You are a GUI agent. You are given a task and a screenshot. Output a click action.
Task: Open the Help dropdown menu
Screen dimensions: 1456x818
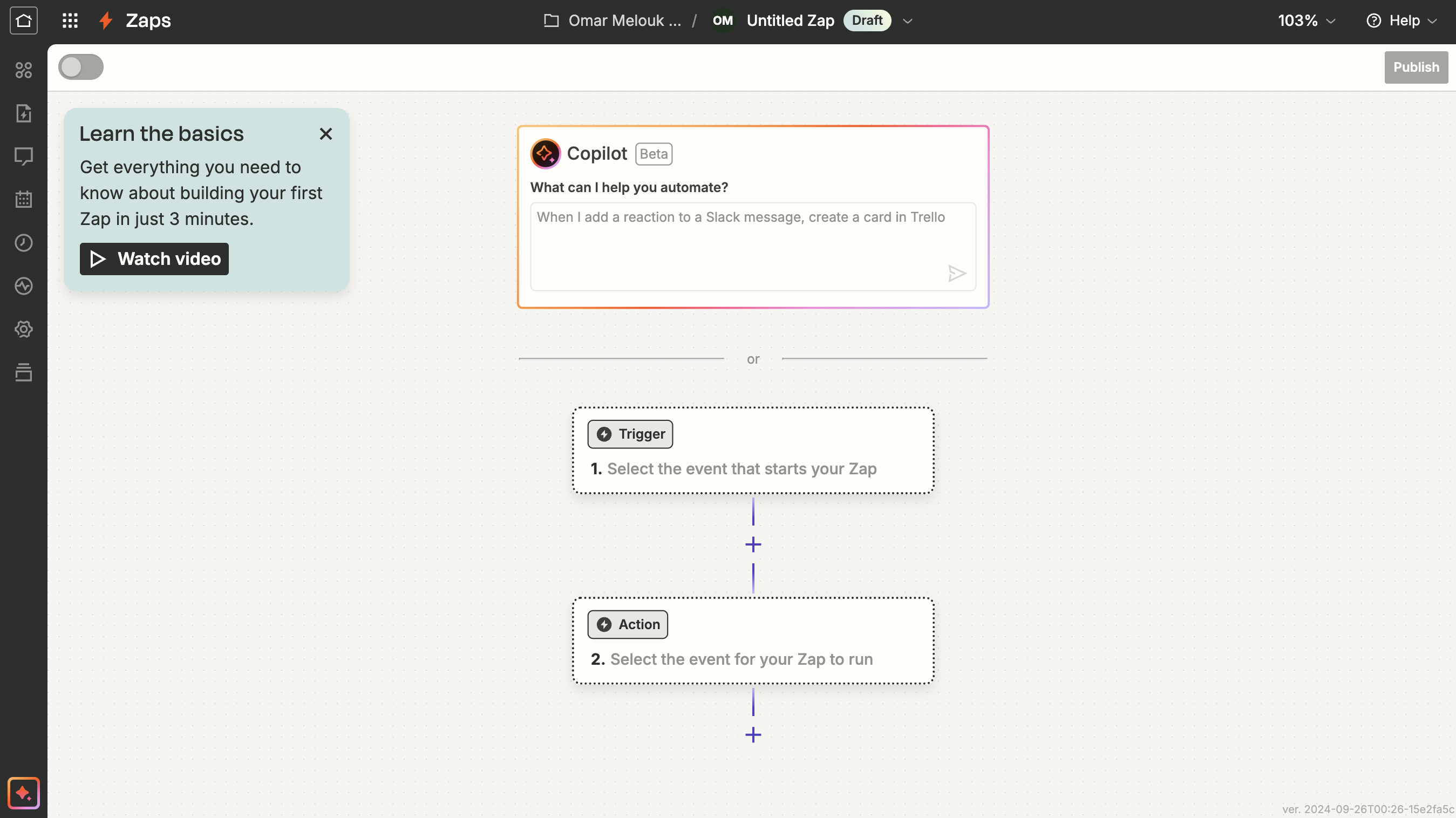(x=1401, y=21)
